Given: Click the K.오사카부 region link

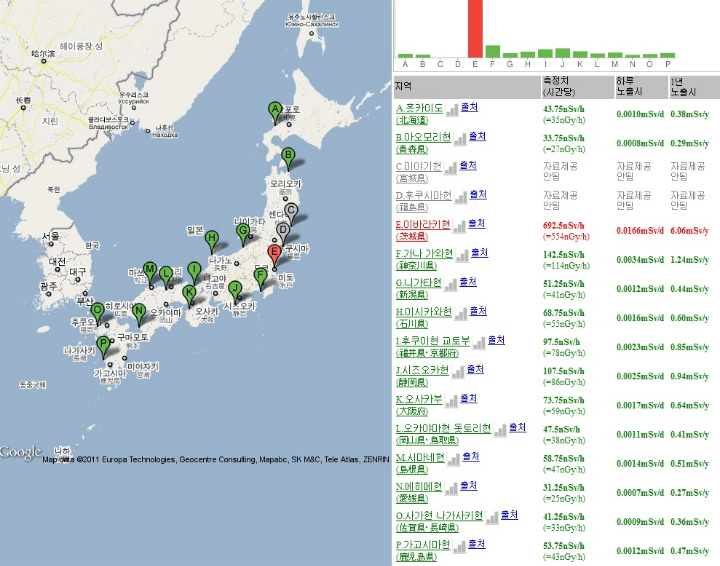Looking at the screenshot, I should (x=418, y=400).
